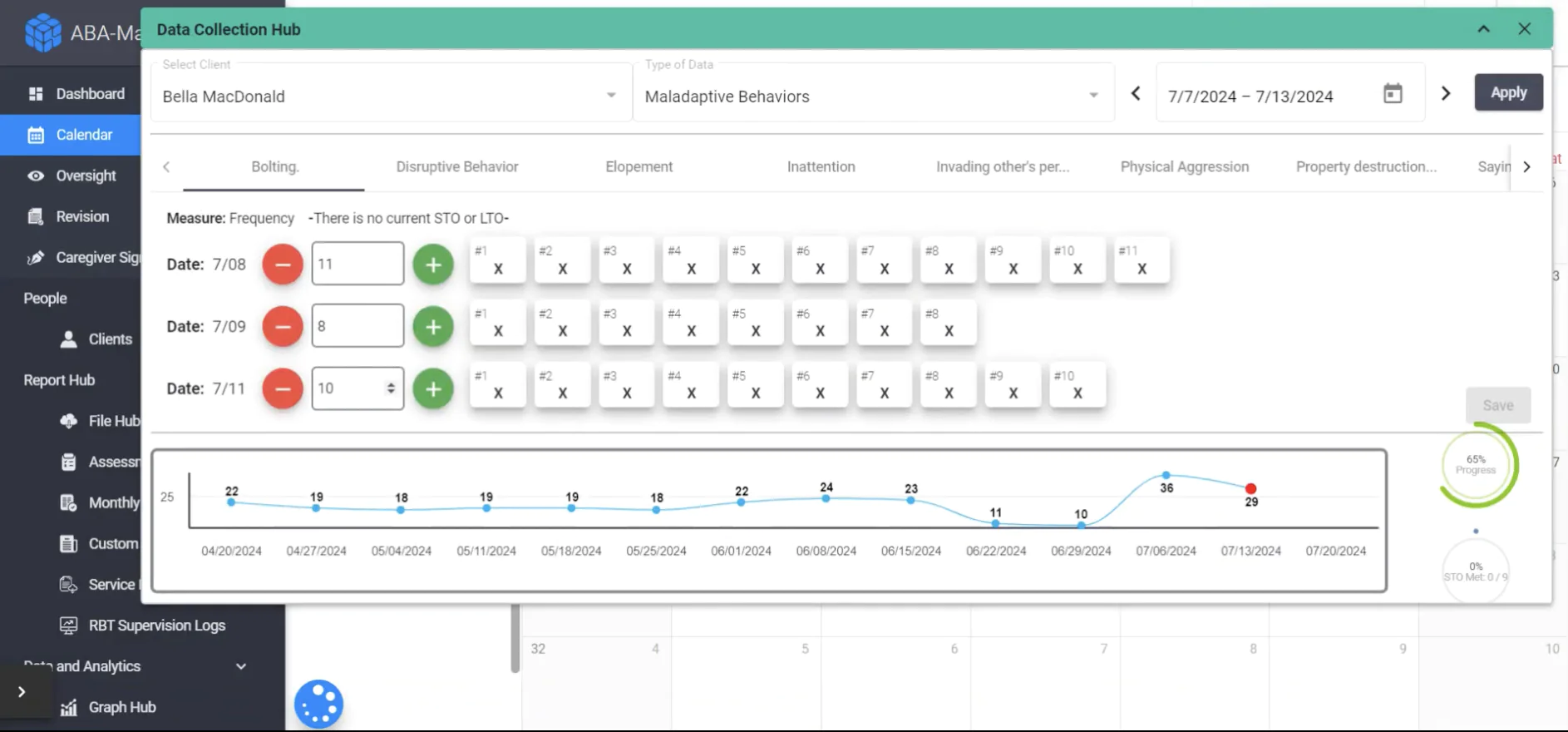Click the red 07/13/2024 data point

(1250, 488)
